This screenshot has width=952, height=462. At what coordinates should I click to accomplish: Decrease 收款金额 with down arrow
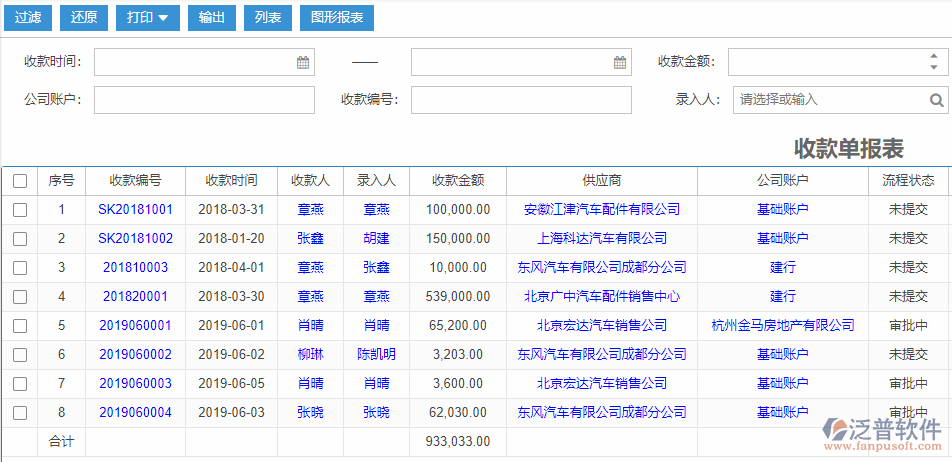933,68
